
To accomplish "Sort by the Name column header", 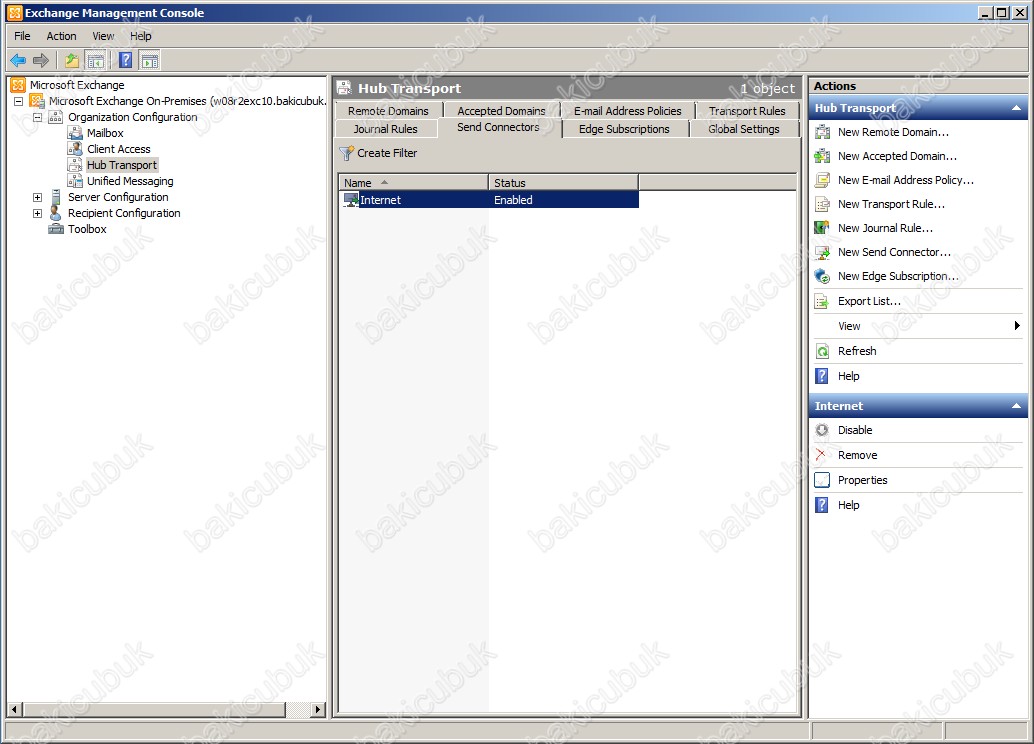I will 414,183.
